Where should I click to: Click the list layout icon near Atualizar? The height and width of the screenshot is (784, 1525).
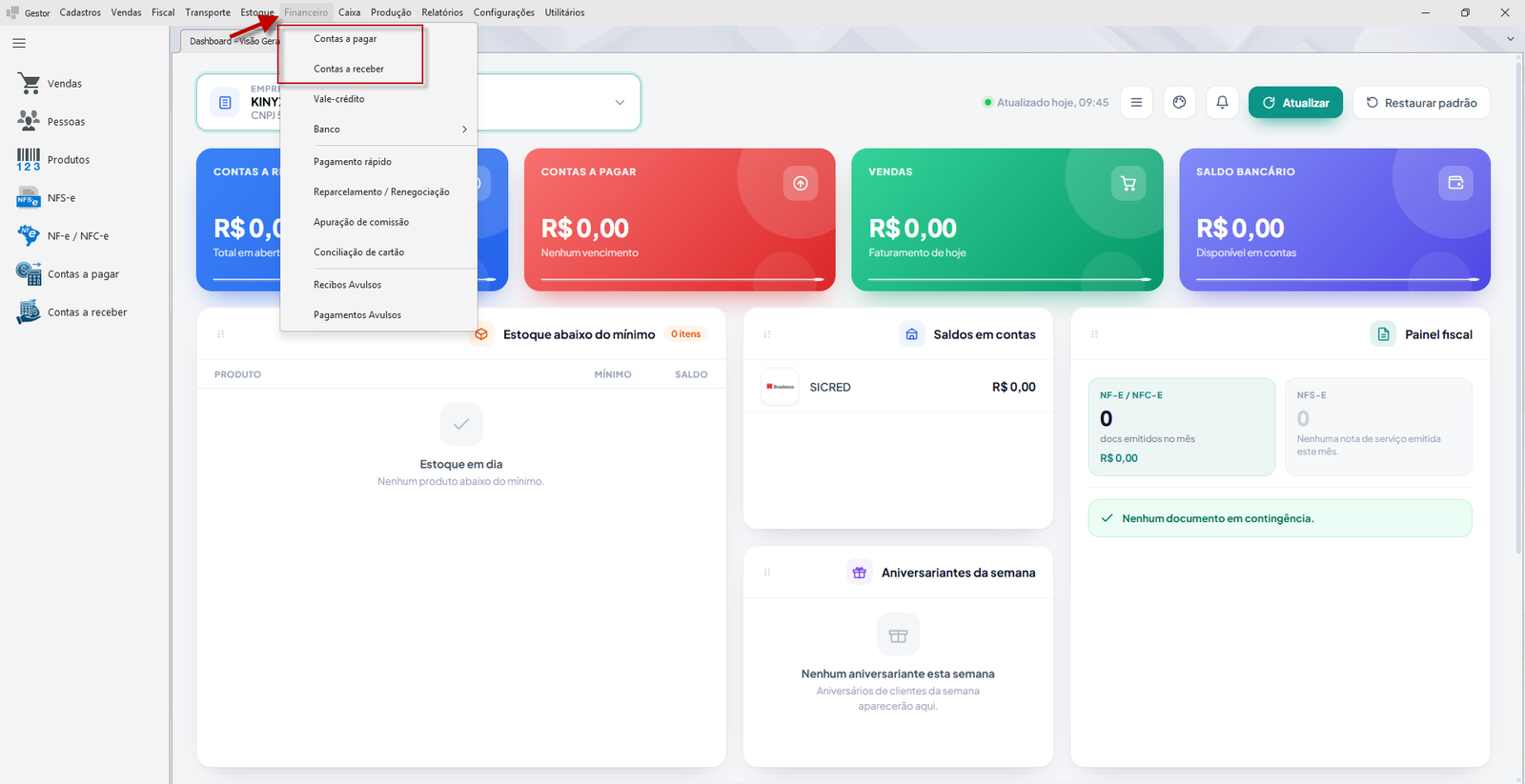1136,102
